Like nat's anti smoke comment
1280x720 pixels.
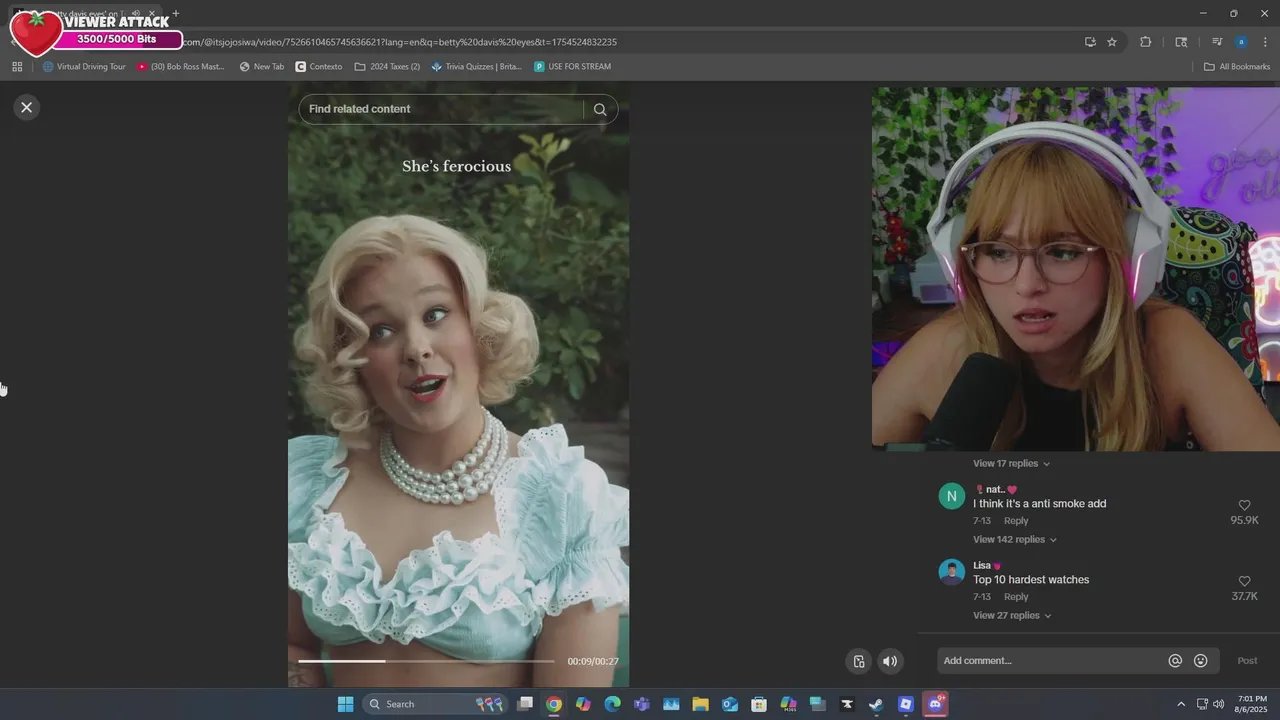(x=1244, y=506)
